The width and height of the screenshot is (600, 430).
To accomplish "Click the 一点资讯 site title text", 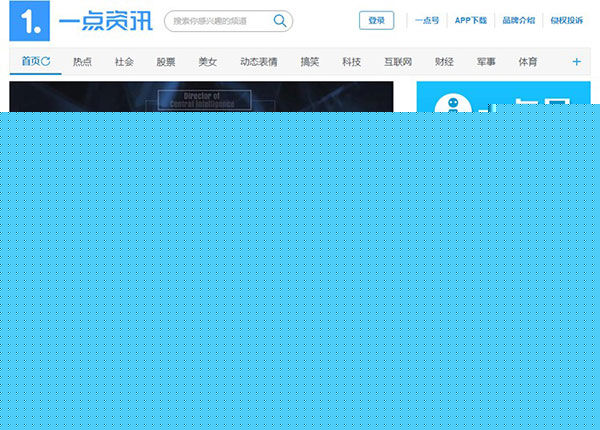I will pos(106,21).
